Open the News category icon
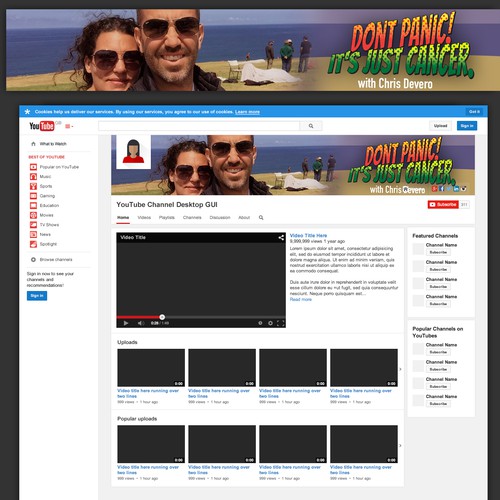 tap(33, 234)
